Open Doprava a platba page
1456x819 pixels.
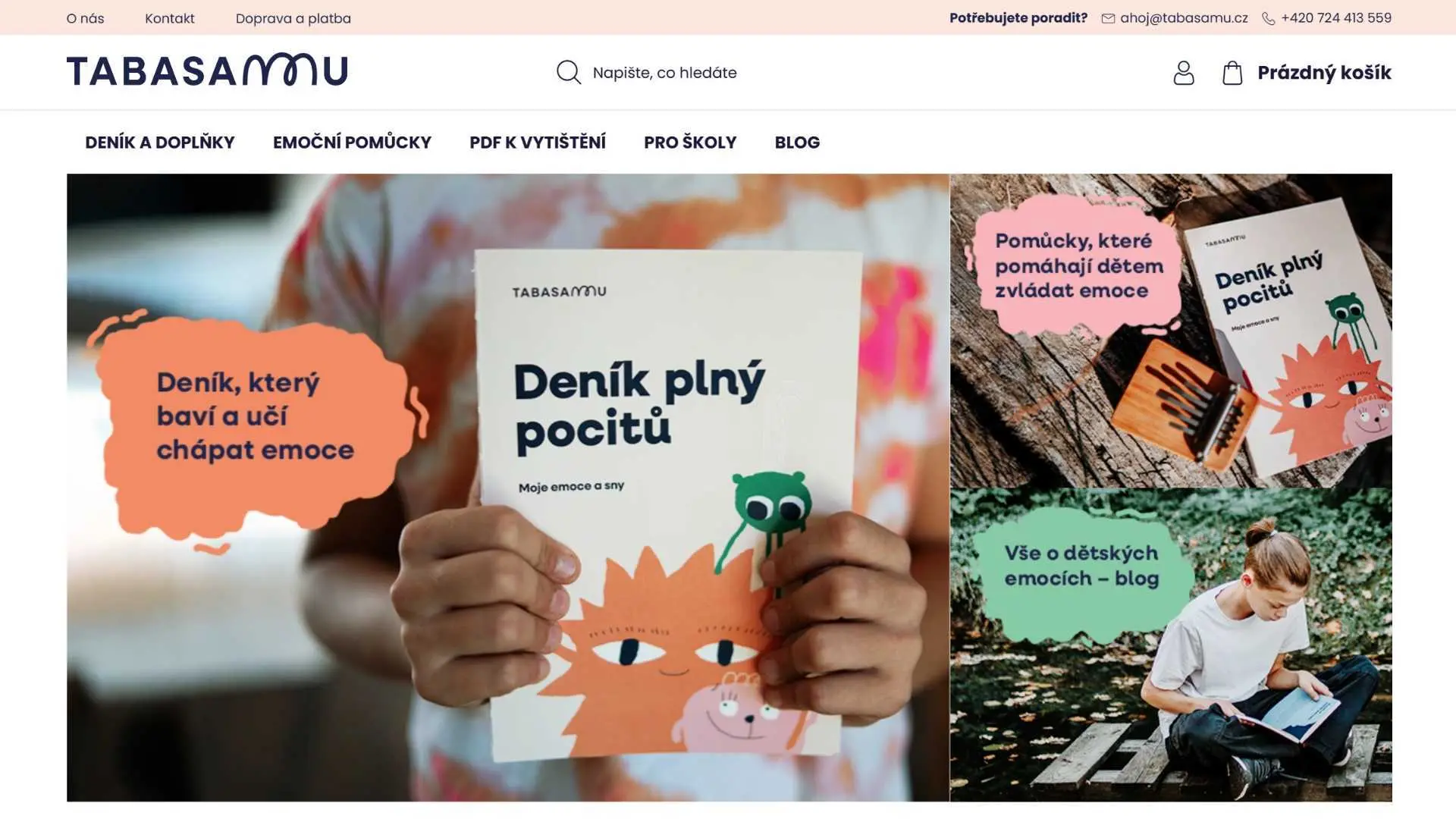(293, 18)
